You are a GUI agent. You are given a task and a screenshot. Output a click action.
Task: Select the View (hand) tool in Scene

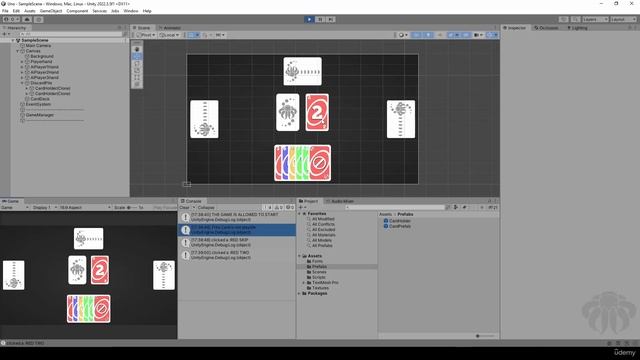point(137,49)
